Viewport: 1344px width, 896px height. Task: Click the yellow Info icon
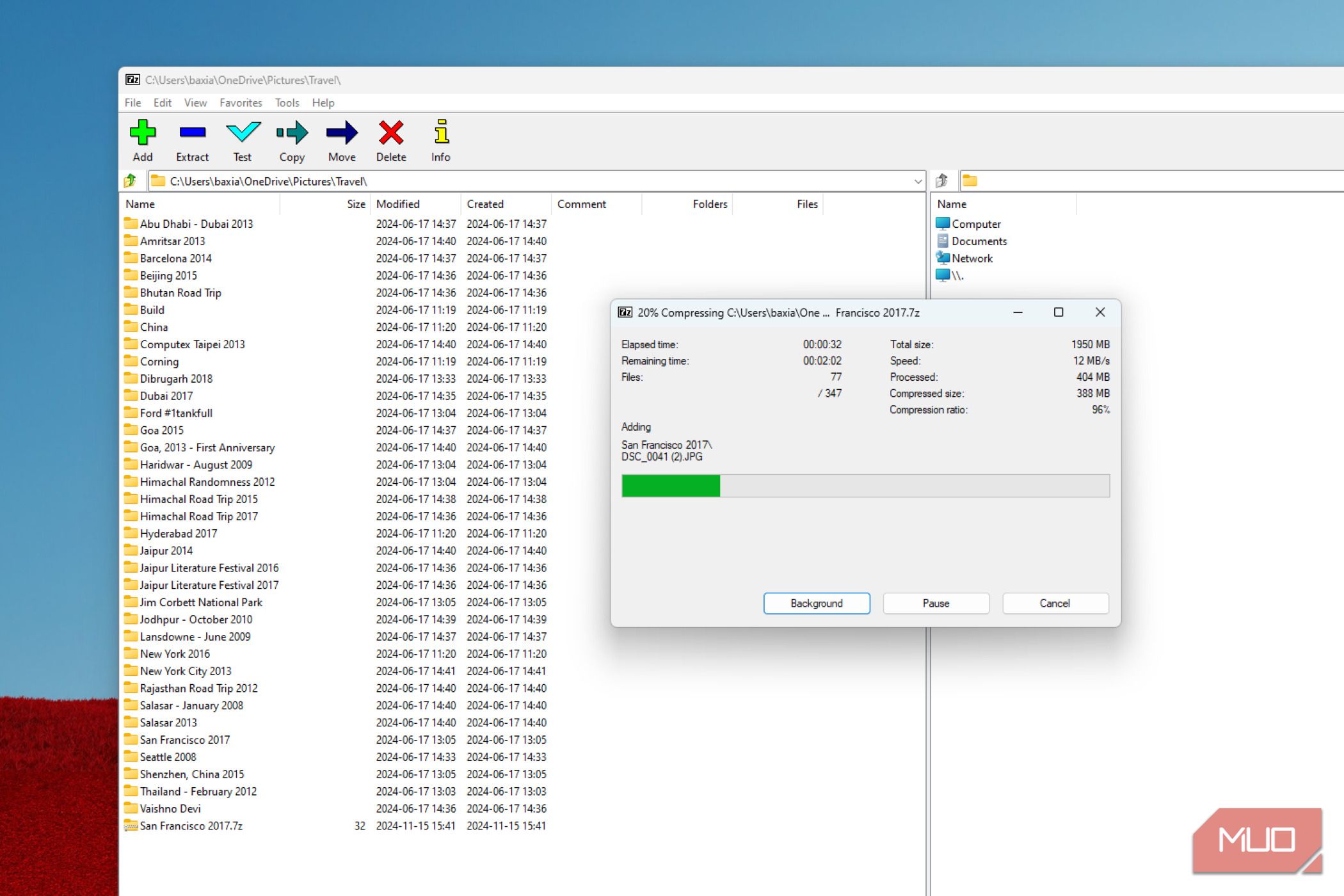tap(441, 133)
